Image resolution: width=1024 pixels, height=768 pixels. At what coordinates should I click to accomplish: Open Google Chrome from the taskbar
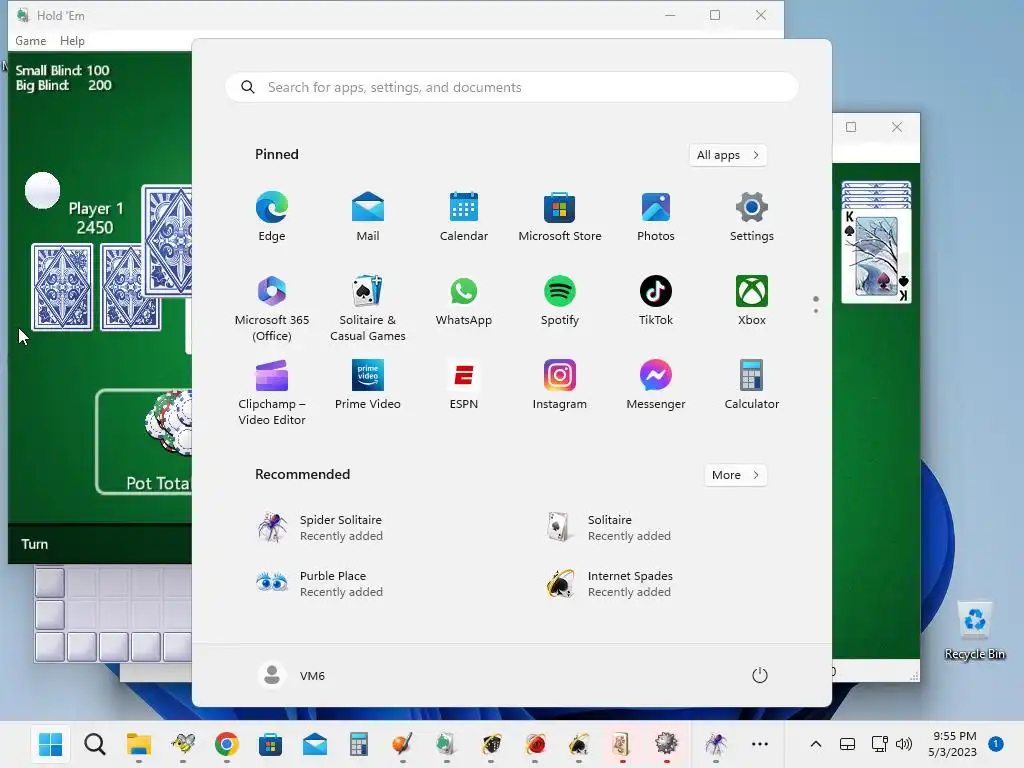tap(227, 744)
